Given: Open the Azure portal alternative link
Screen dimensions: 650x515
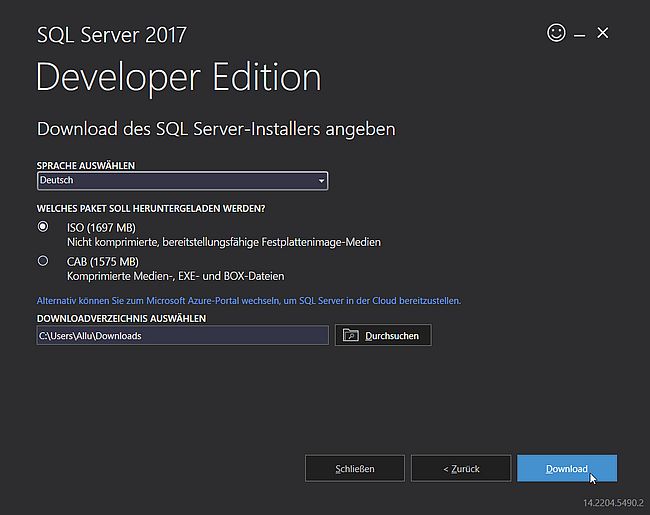Looking at the screenshot, I should pyautogui.click(x=249, y=301).
